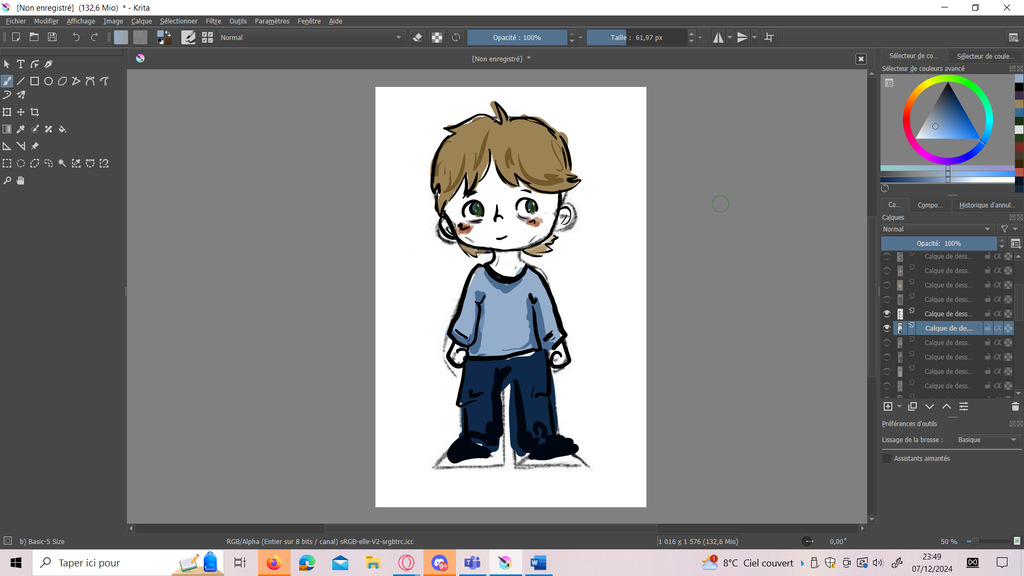
Task: Switch to the Historique d'annulation tab
Action: pyautogui.click(x=986, y=205)
